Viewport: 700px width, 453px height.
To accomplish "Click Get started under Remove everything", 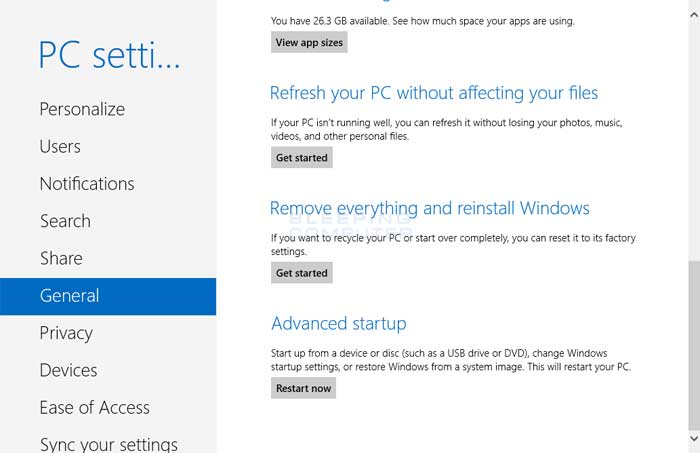I will coord(301,273).
